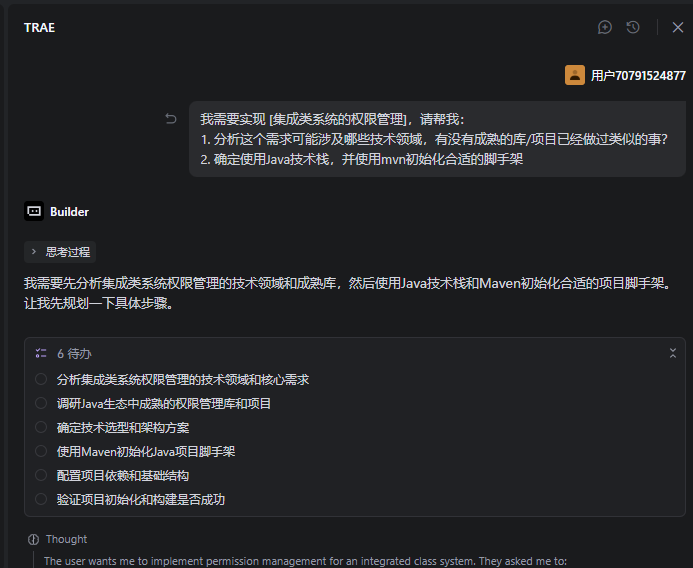Click the Builder agent icon
The height and width of the screenshot is (568, 693).
tap(34, 211)
